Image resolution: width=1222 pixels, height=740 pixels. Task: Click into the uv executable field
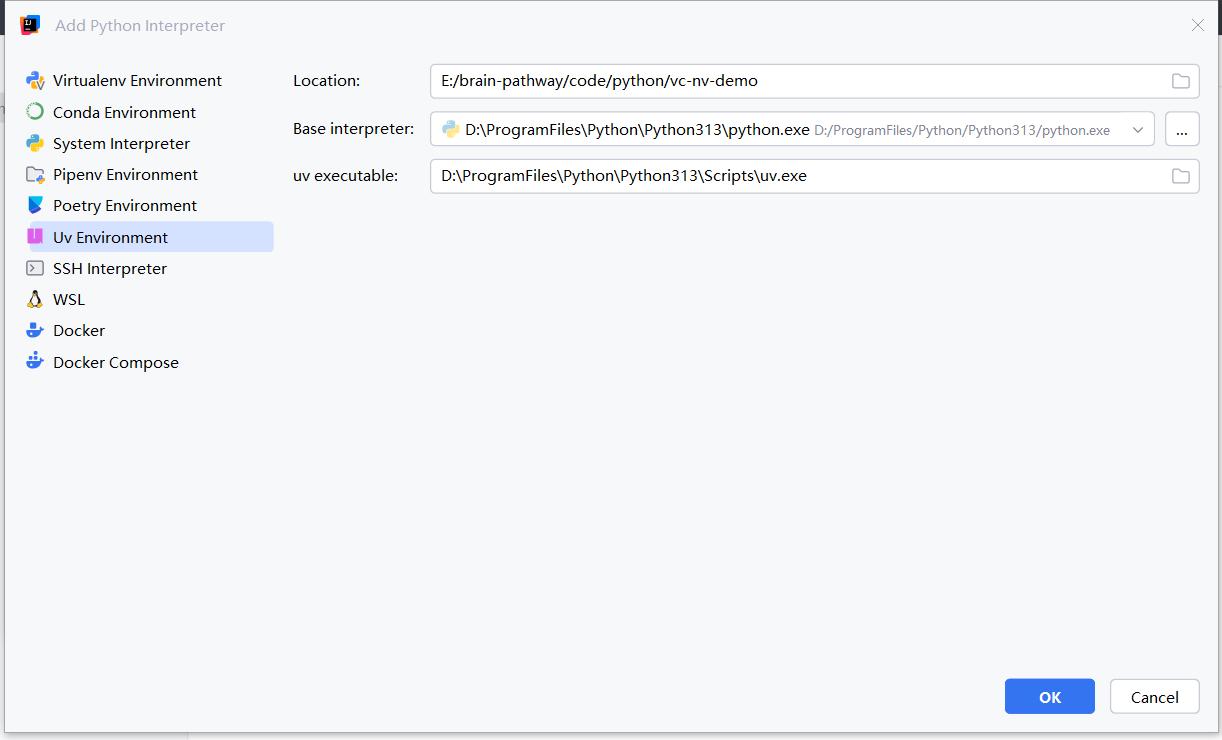[815, 176]
